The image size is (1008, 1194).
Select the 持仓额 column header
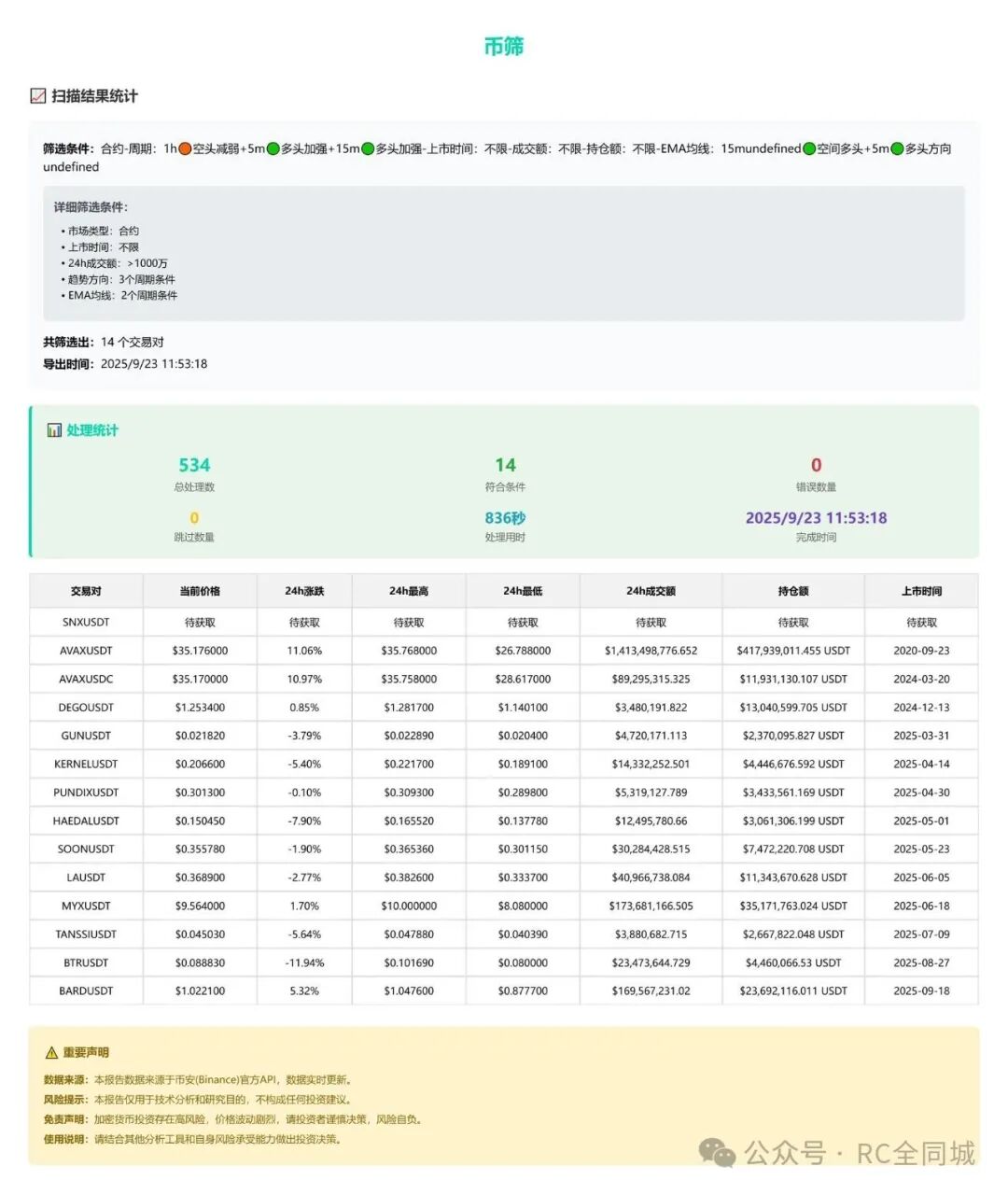[x=793, y=592]
